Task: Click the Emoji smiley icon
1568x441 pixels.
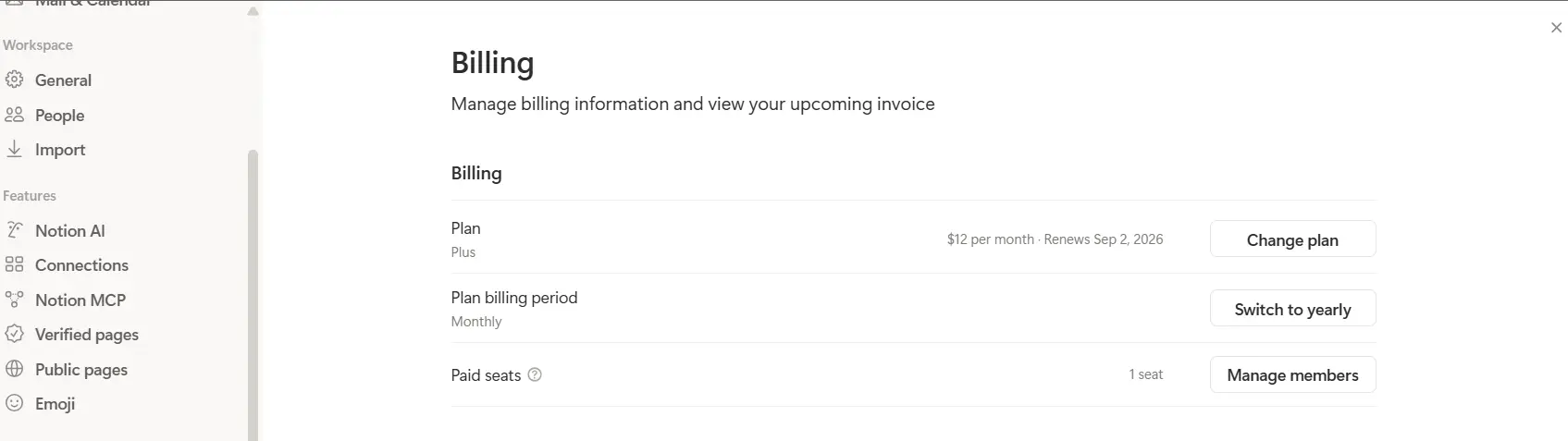Action: coord(14,403)
